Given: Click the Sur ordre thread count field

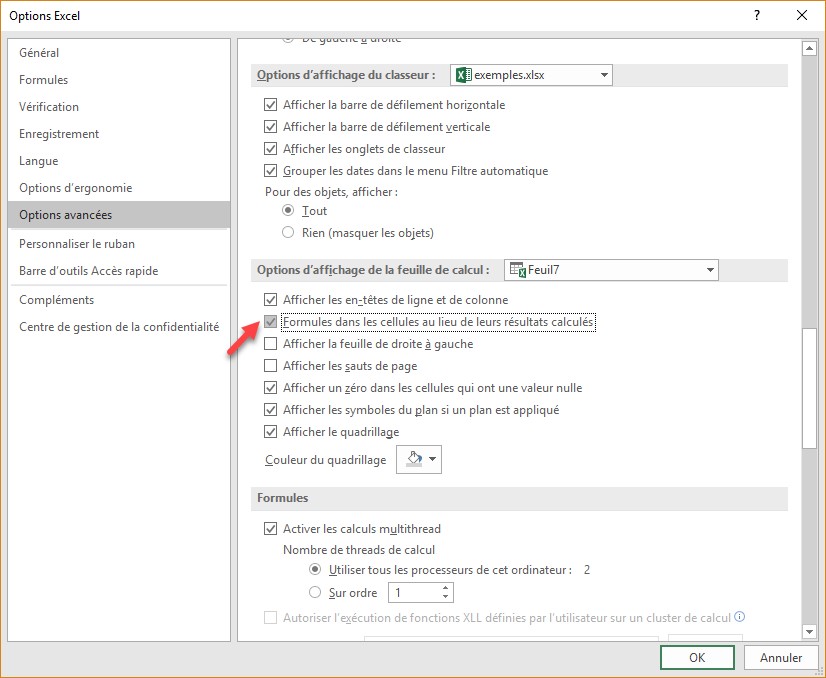Looking at the screenshot, I should click(x=415, y=593).
